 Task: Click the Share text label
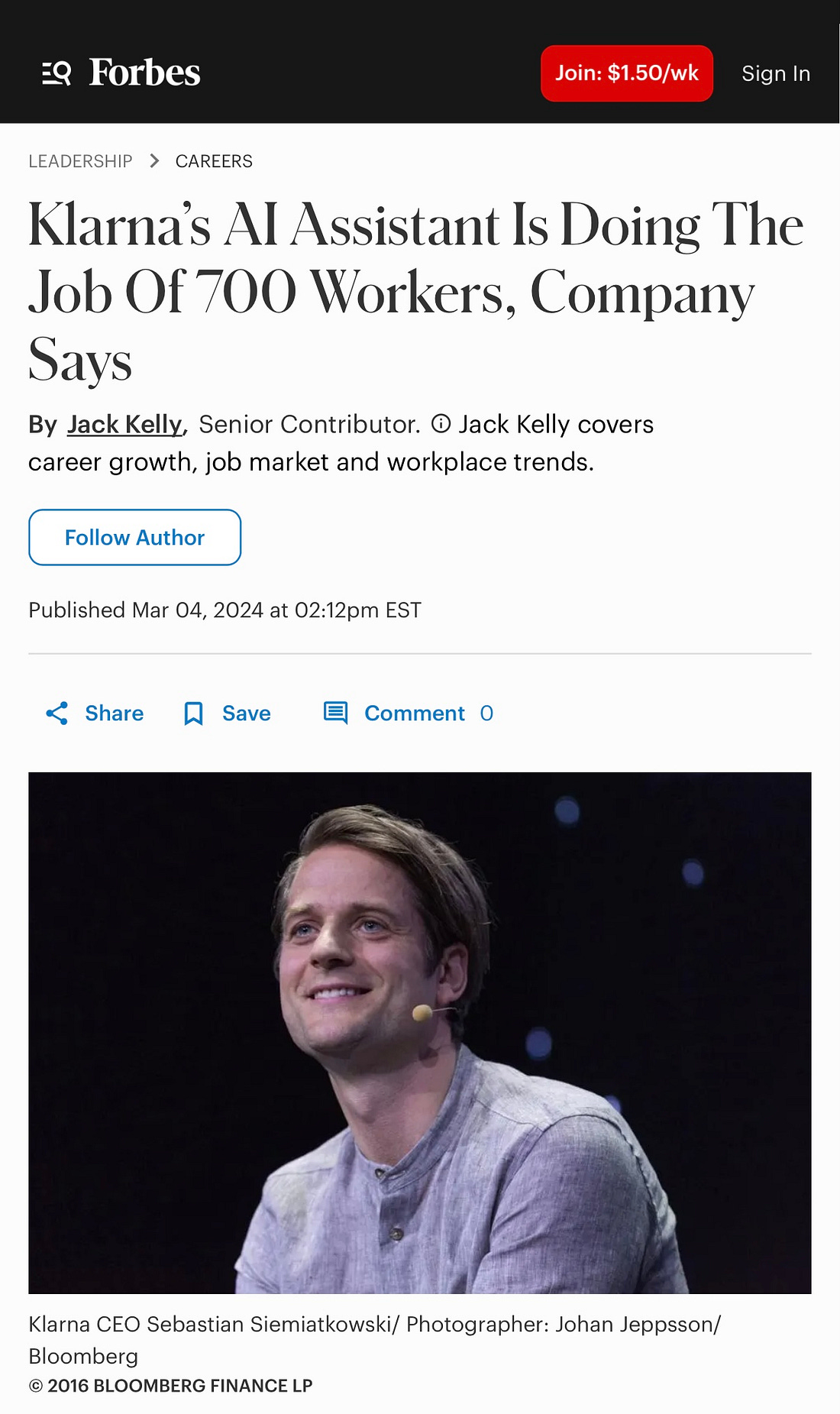[x=114, y=713]
